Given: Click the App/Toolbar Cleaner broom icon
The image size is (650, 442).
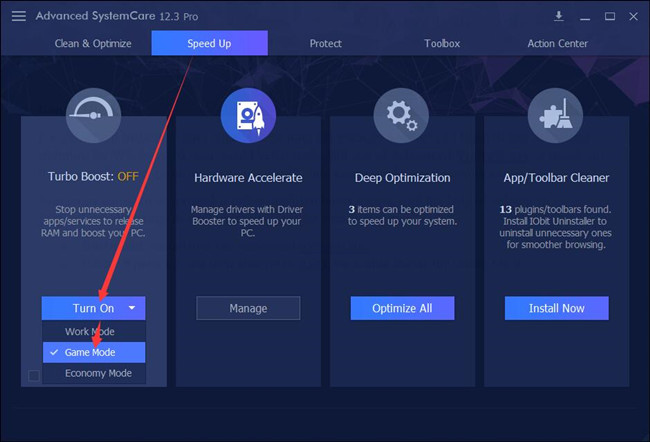Looking at the screenshot, I should (555, 115).
